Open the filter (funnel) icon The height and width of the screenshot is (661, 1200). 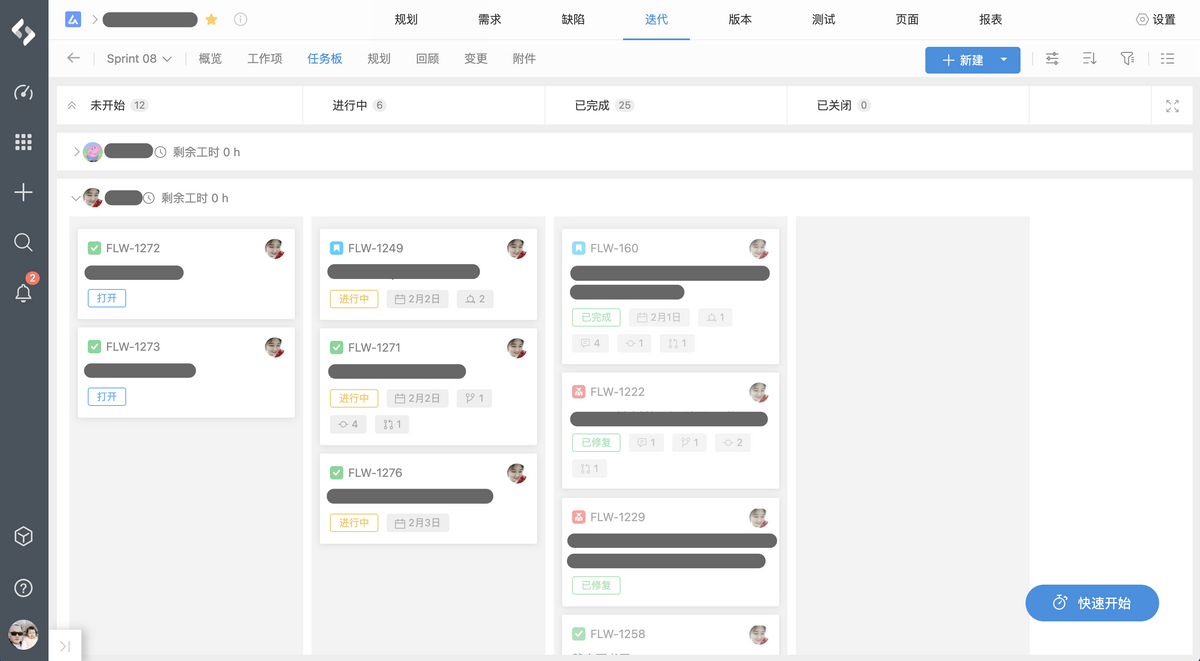pos(1128,59)
